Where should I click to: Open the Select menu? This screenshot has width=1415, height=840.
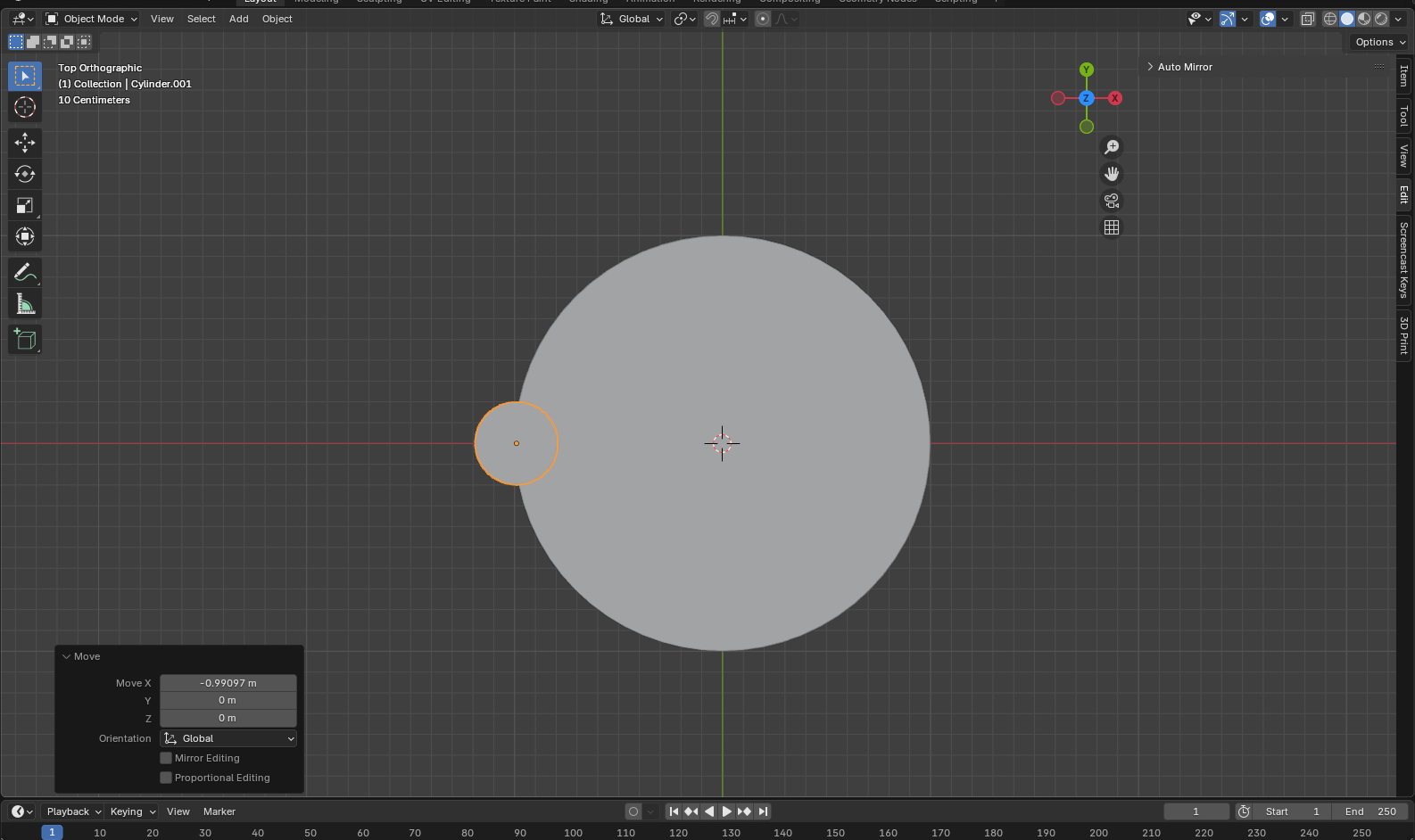click(x=202, y=19)
